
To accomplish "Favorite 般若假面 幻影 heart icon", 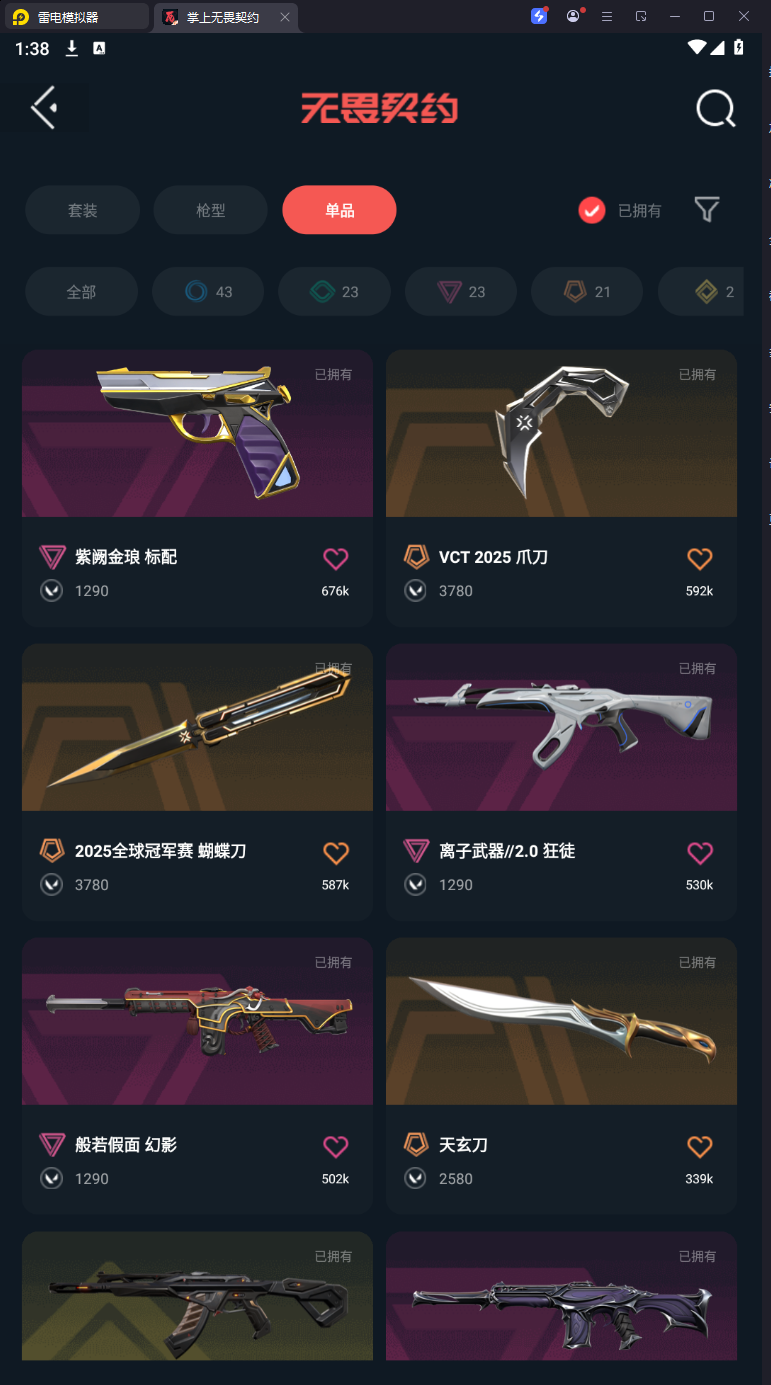I will click(336, 1147).
